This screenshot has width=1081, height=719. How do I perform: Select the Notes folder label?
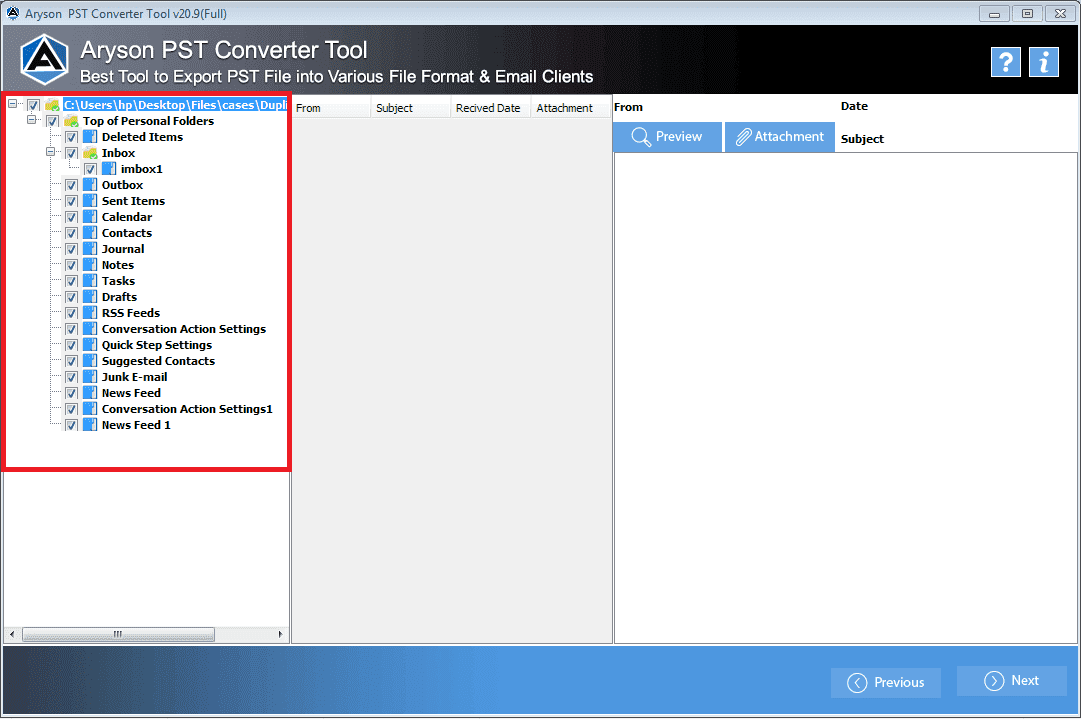click(118, 265)
